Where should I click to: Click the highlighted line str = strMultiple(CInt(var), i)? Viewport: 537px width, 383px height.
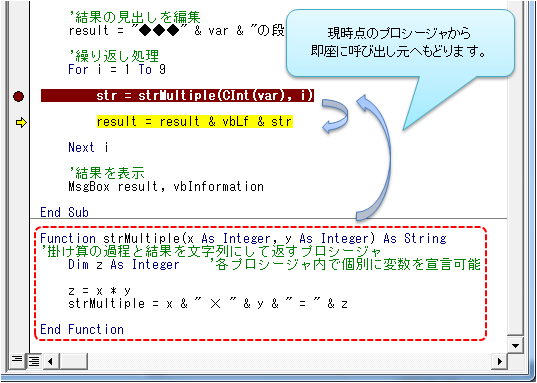pyautogui.click(x=177, y=96)
